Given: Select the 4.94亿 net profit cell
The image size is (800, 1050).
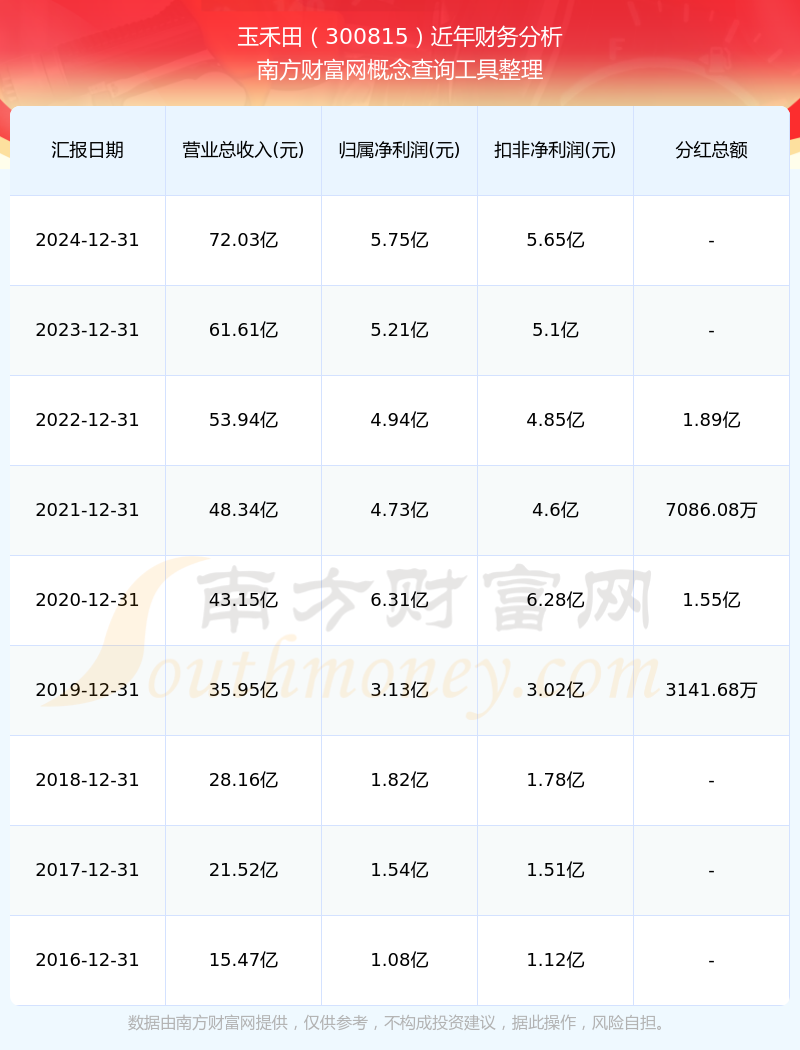Looking at the screenshot, I should pyautogui.click(x=400, y=421).
